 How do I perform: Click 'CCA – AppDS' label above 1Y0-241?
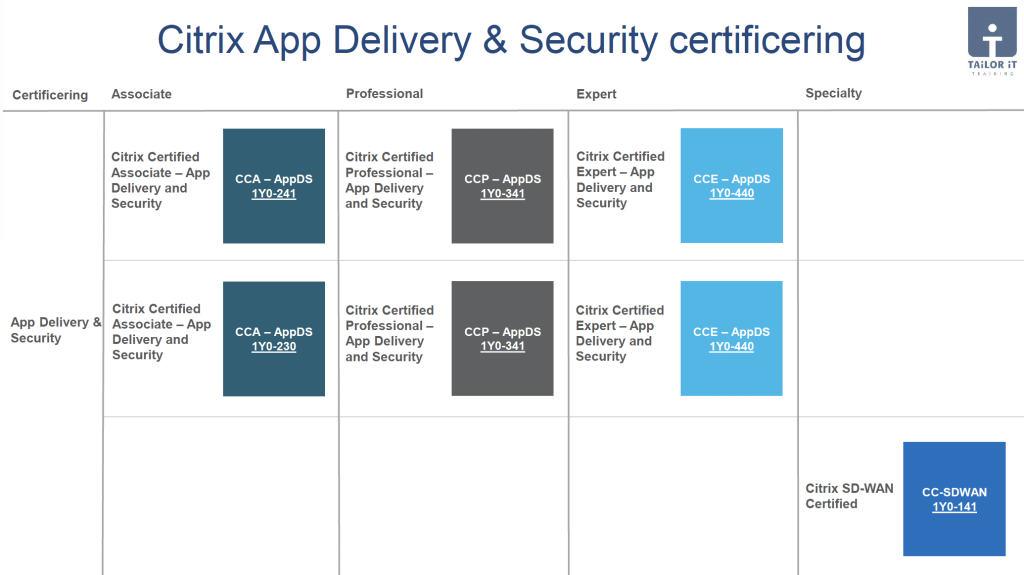pyautogui.click(x=274, y=179)
